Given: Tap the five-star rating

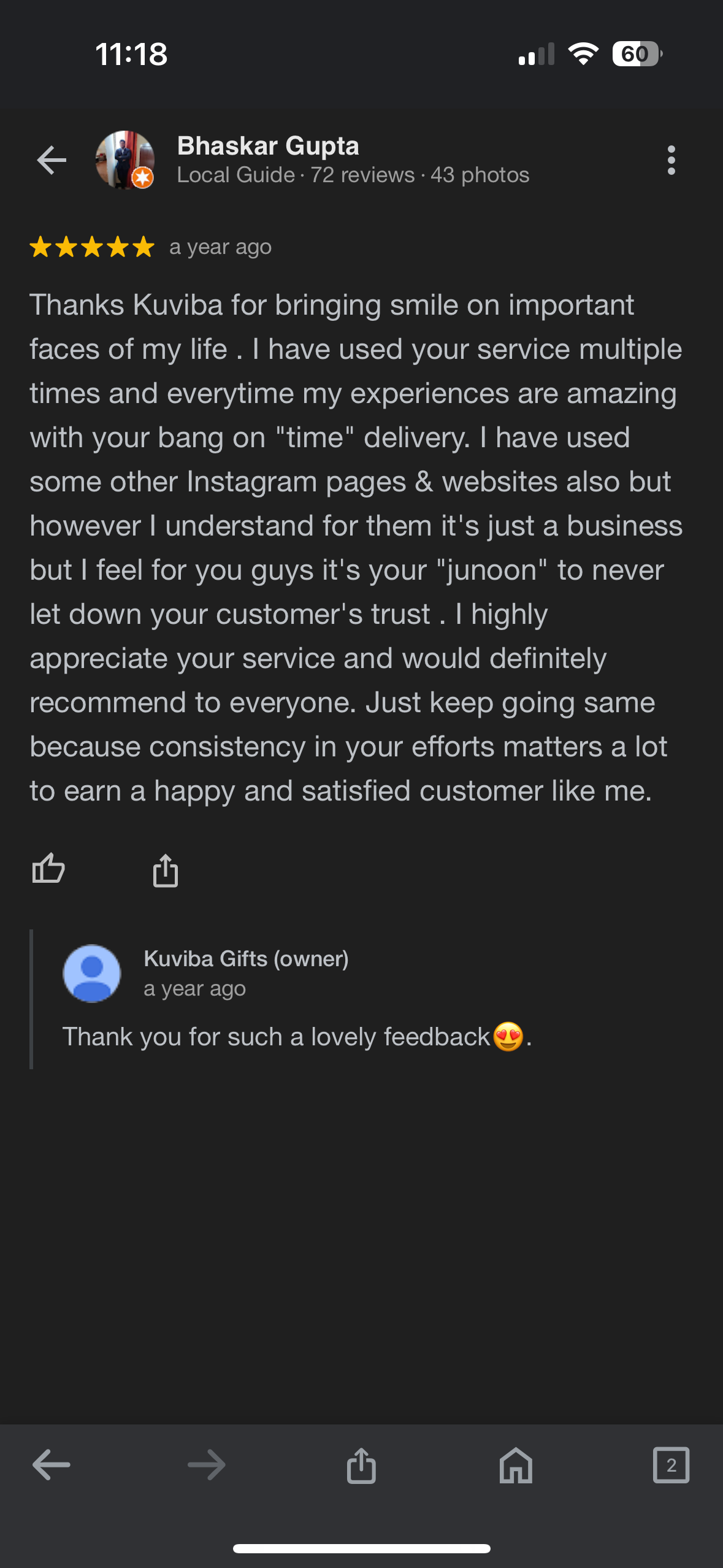Looking at the screenshot, I should (92, 247).
